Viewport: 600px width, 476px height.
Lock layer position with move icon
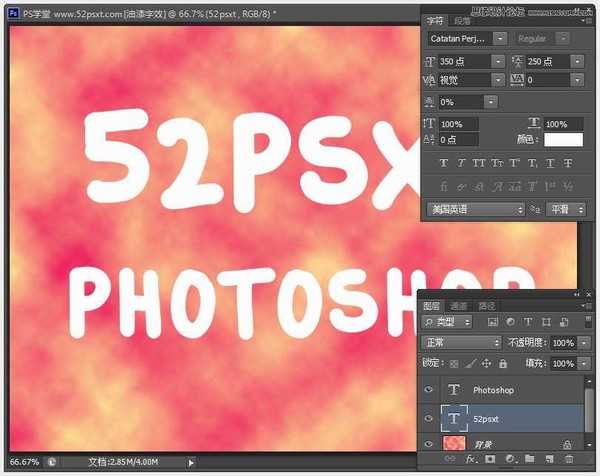(x=487, y=363)
